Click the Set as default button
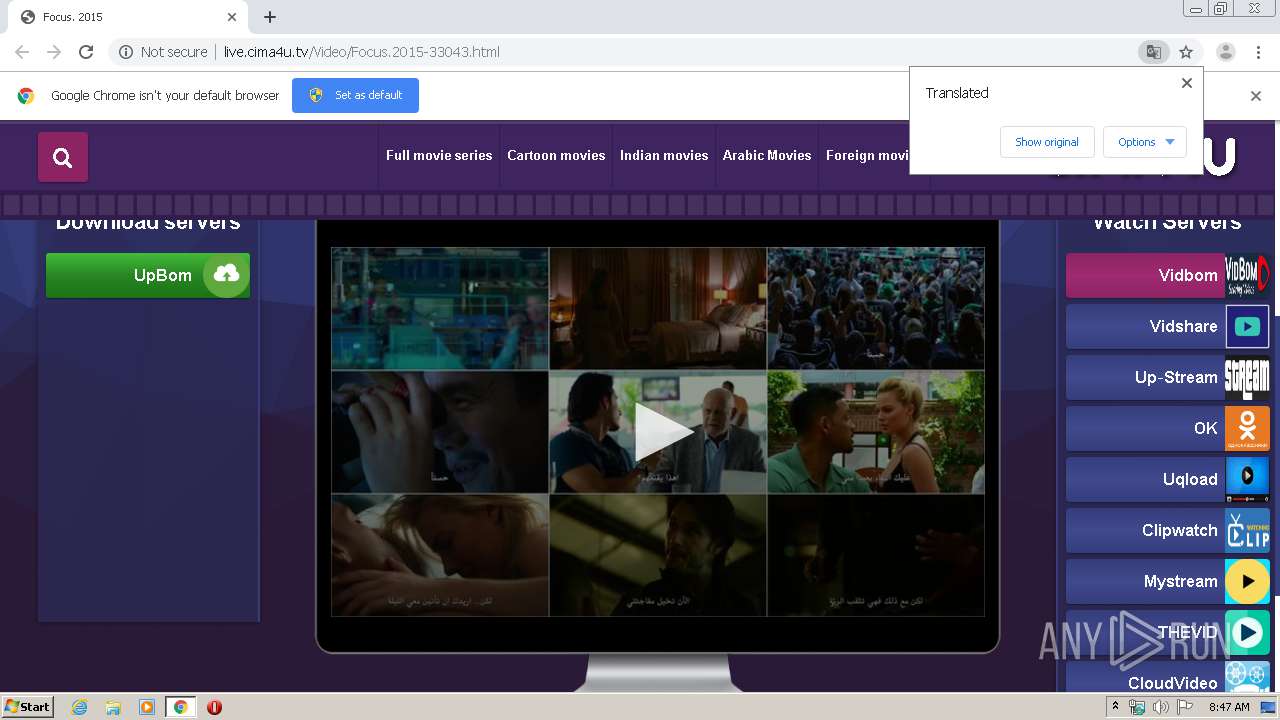The image size is (1280, 720). coord(355,95)
